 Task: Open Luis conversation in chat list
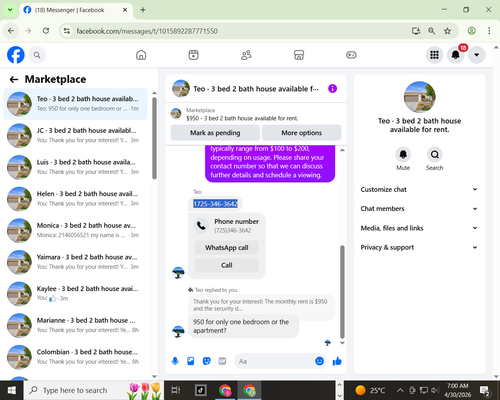point(75,167)
